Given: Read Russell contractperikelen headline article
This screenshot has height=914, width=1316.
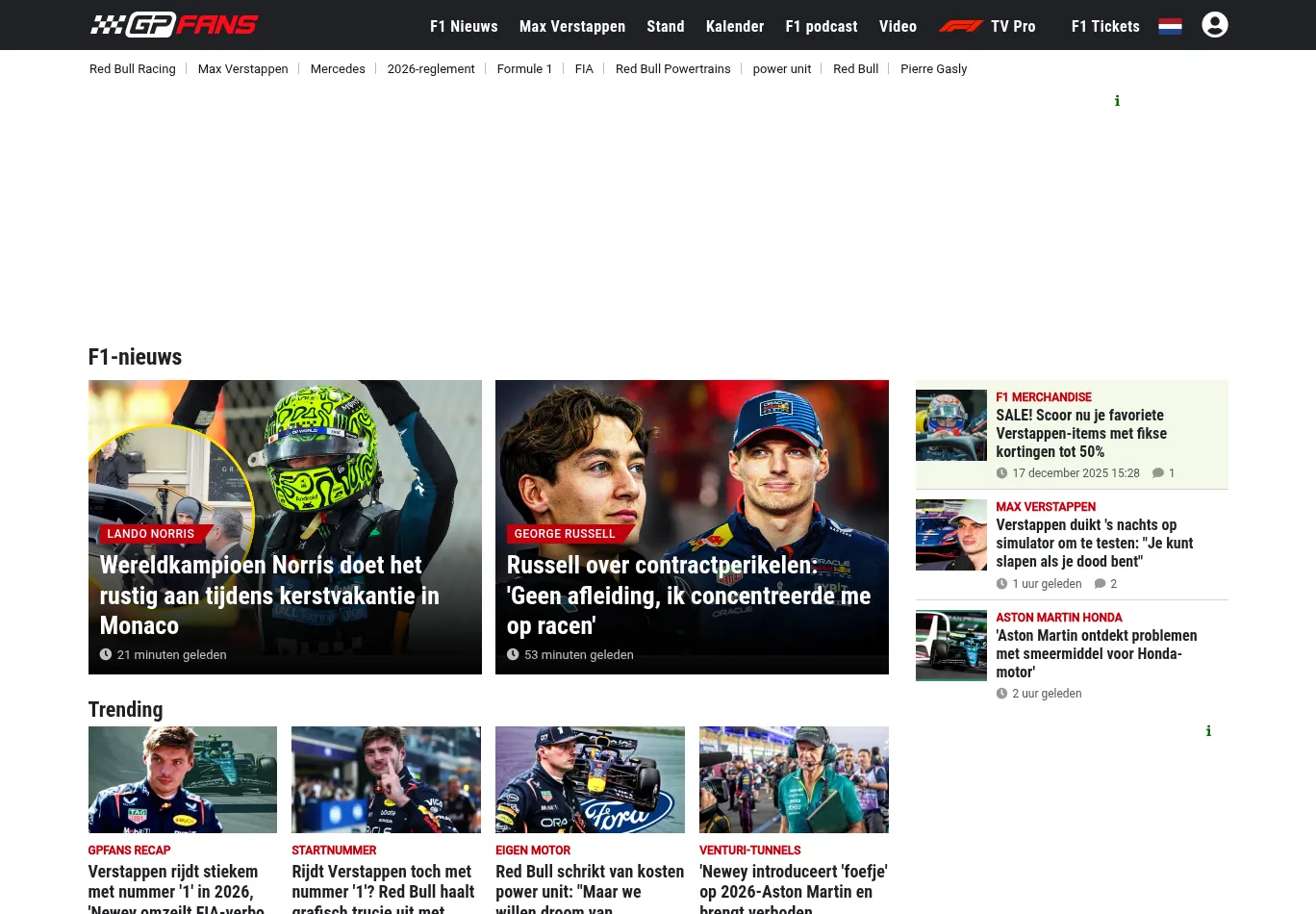Looking at the screenshot, I should coord(688,595).
